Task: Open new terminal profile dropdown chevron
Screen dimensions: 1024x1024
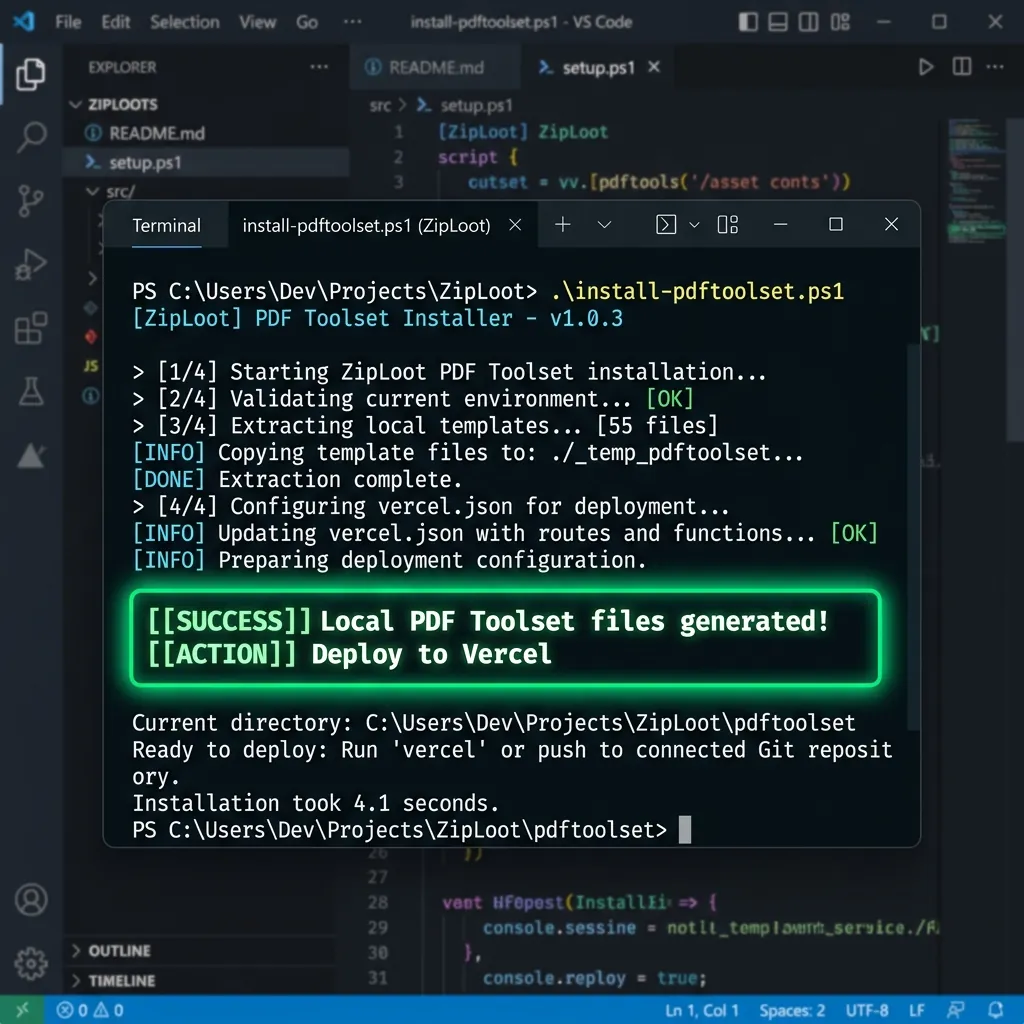Action: click(x=604, y=225)
